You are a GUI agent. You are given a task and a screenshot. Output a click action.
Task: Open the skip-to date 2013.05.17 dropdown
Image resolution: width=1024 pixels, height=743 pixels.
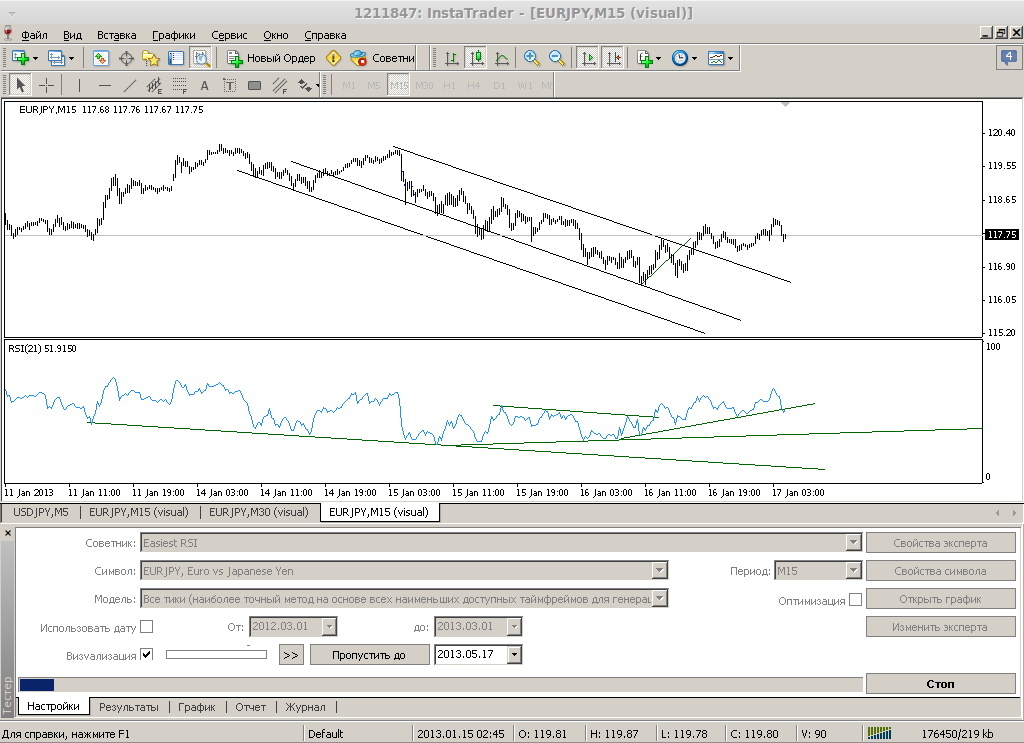(x=514, y=654)
